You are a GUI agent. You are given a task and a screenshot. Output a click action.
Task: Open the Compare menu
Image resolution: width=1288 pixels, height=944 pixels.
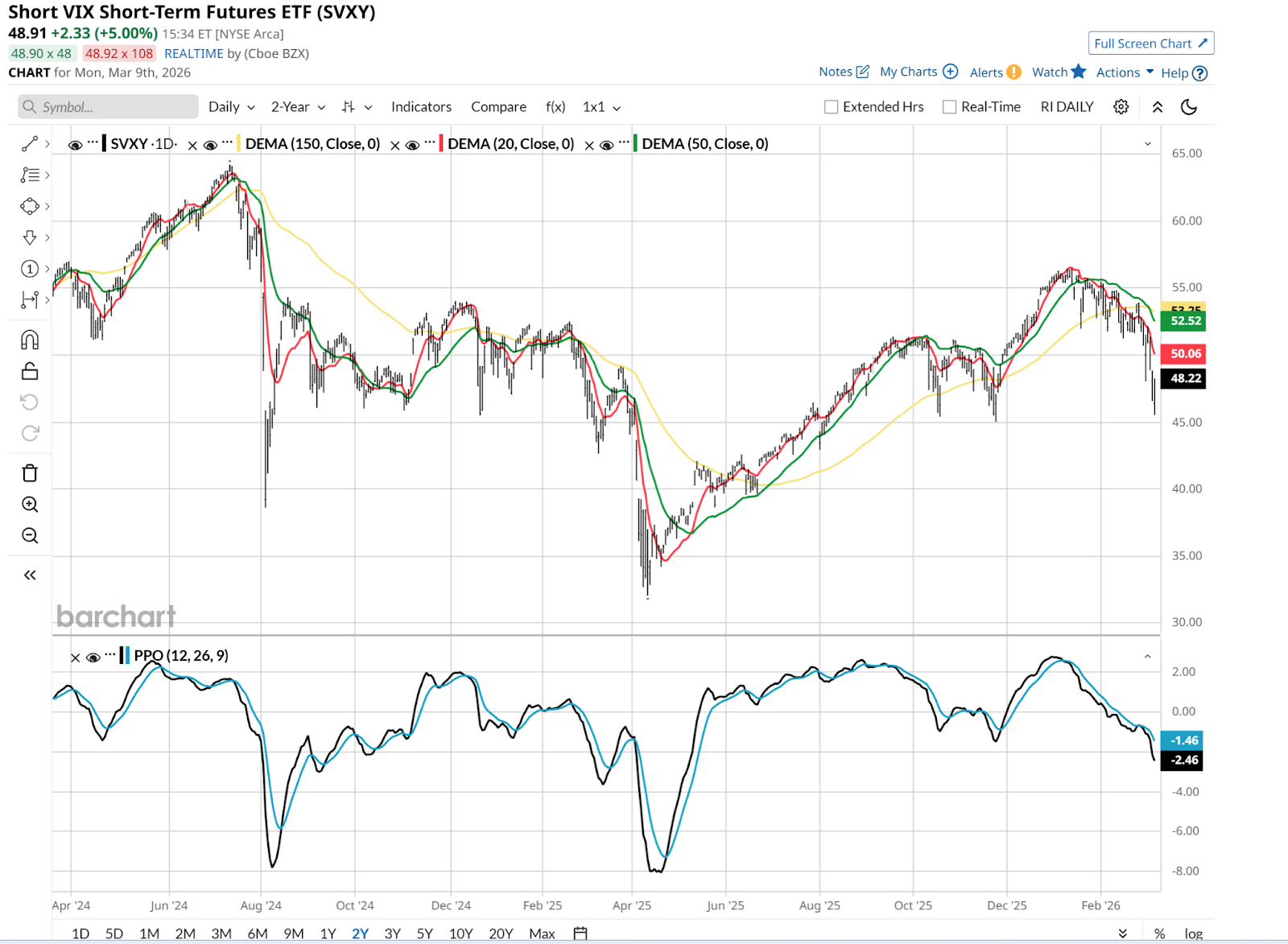click(x=498, y=107)
